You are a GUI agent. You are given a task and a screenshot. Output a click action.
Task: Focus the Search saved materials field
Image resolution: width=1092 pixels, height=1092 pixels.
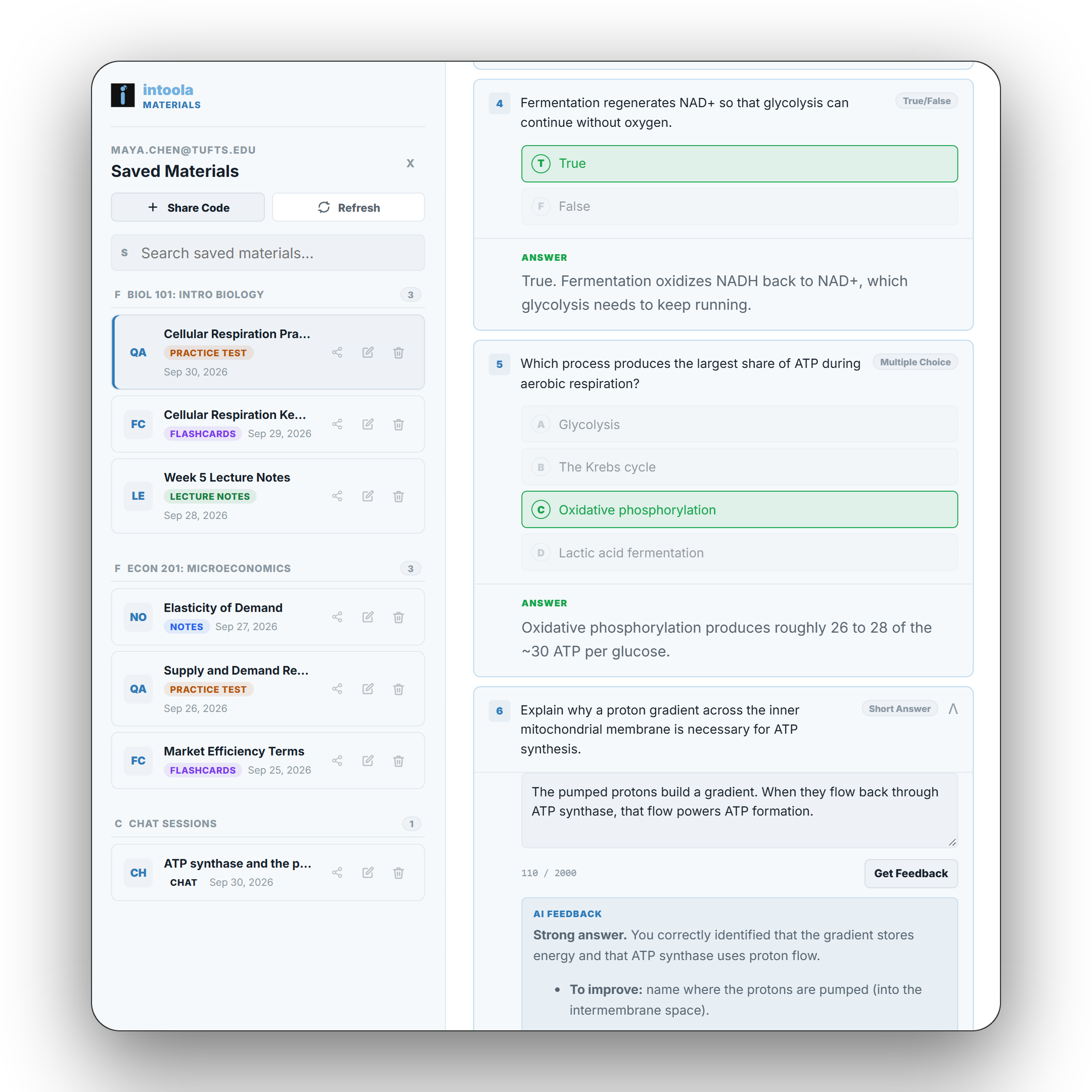pos(267,253)
